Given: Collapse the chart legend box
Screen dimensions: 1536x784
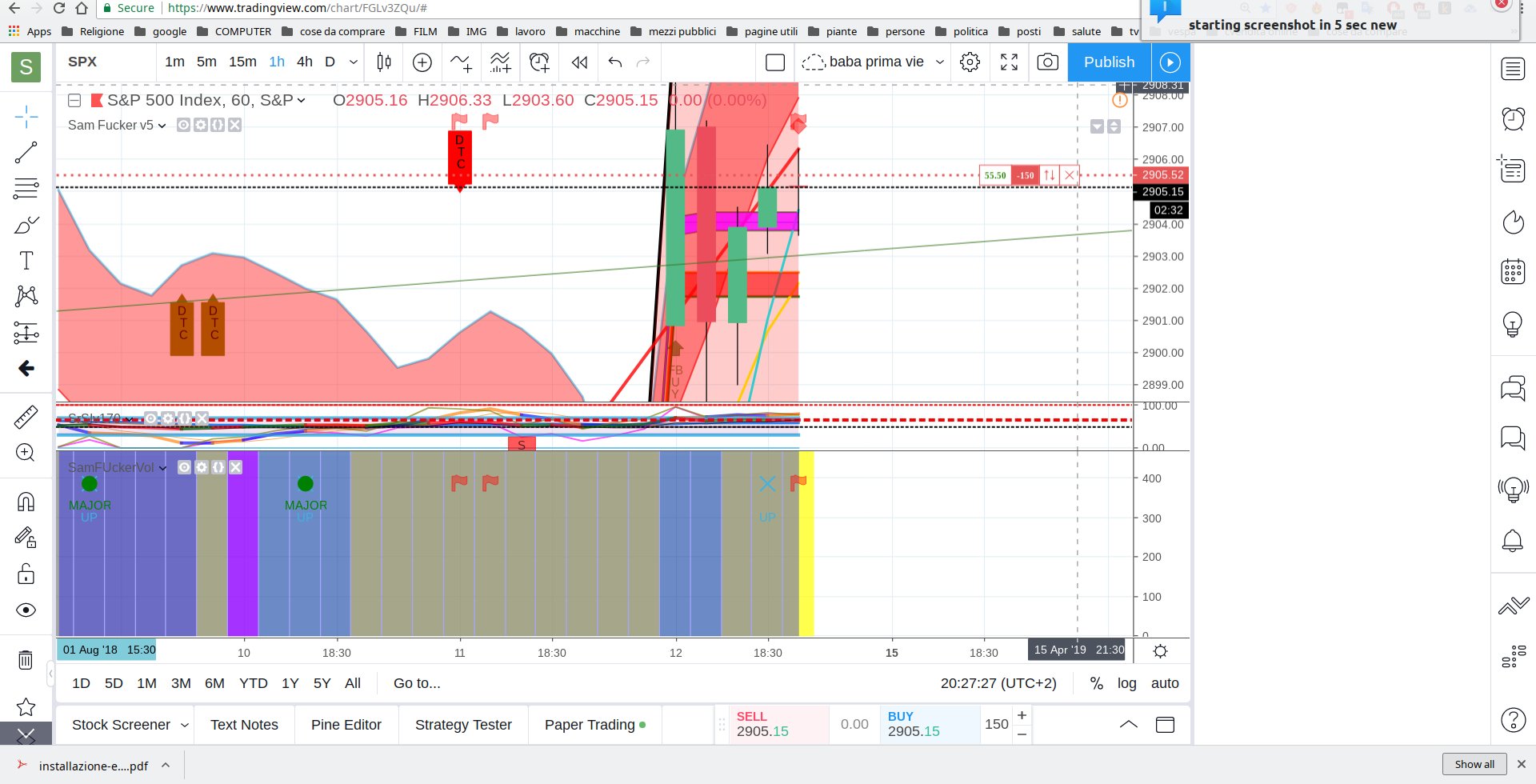Looking at the screenshot, I should [74, 100].
